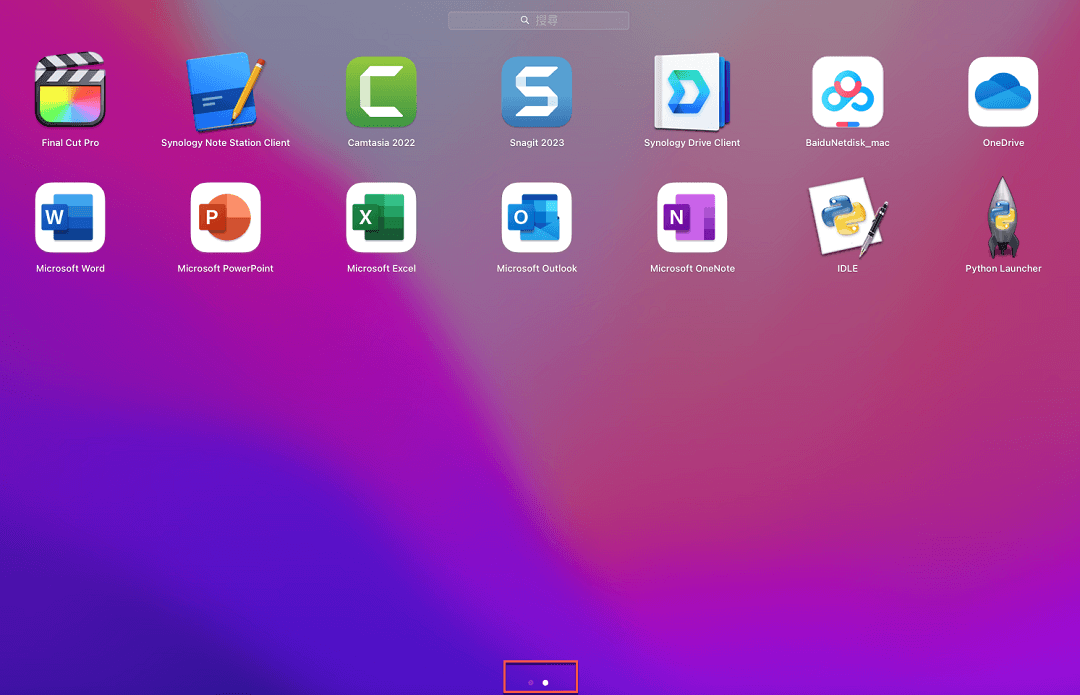The height and width of the screenshot is (695, 1080).
Task: Click the "Snagit 2023" label text
Action: [537, 143]
